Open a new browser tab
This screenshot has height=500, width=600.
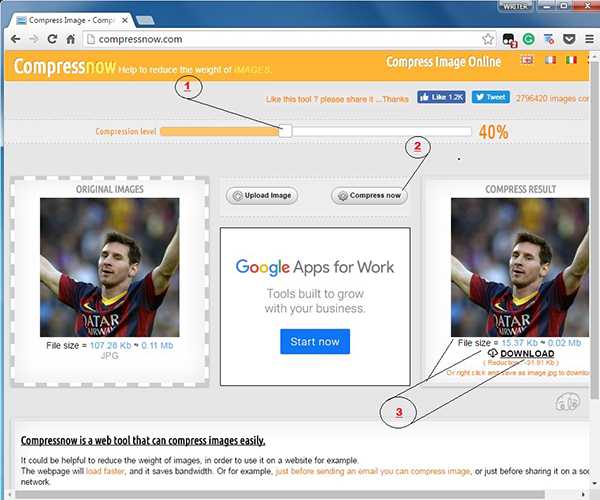tap(145, 20)
